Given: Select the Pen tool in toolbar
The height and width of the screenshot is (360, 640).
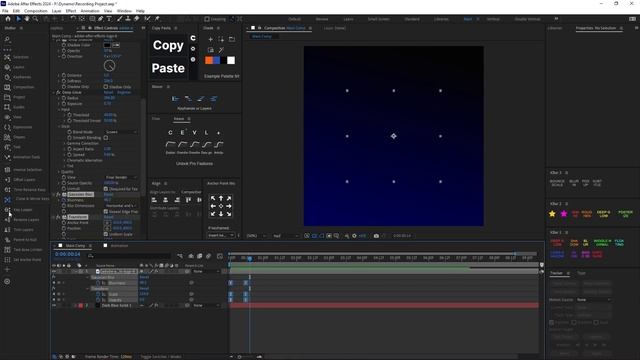Looking at the screenshot, I should (100, 19).
